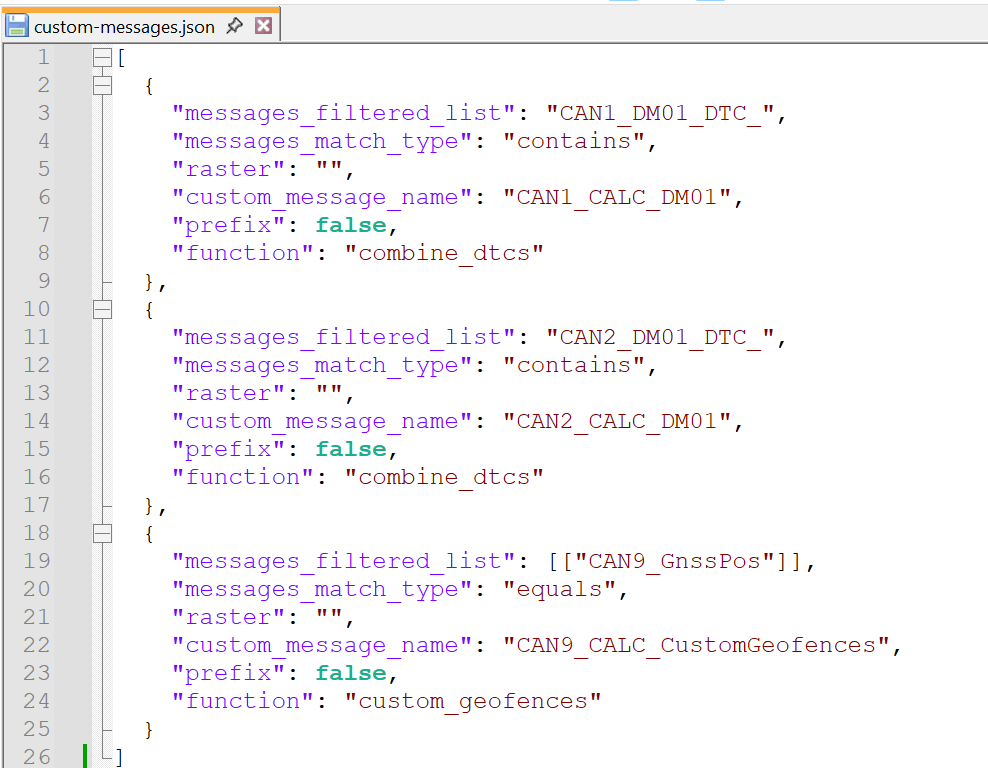
Task: Click "custom_message_name" key on line 14
Action: click(322, 421)
